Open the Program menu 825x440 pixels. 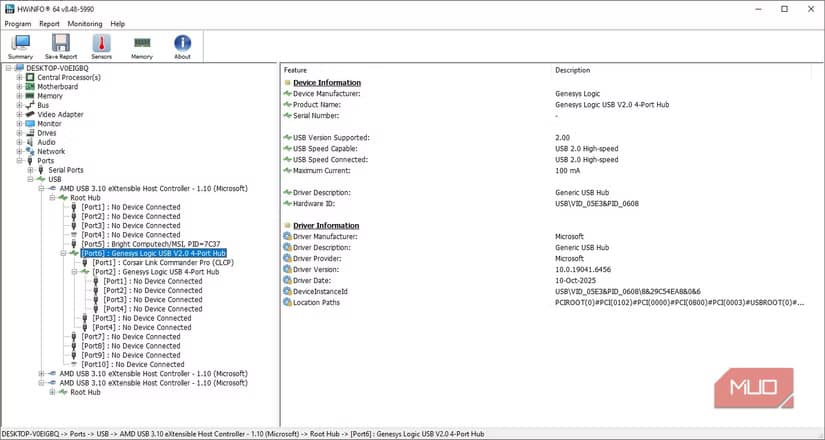(18, 24)
